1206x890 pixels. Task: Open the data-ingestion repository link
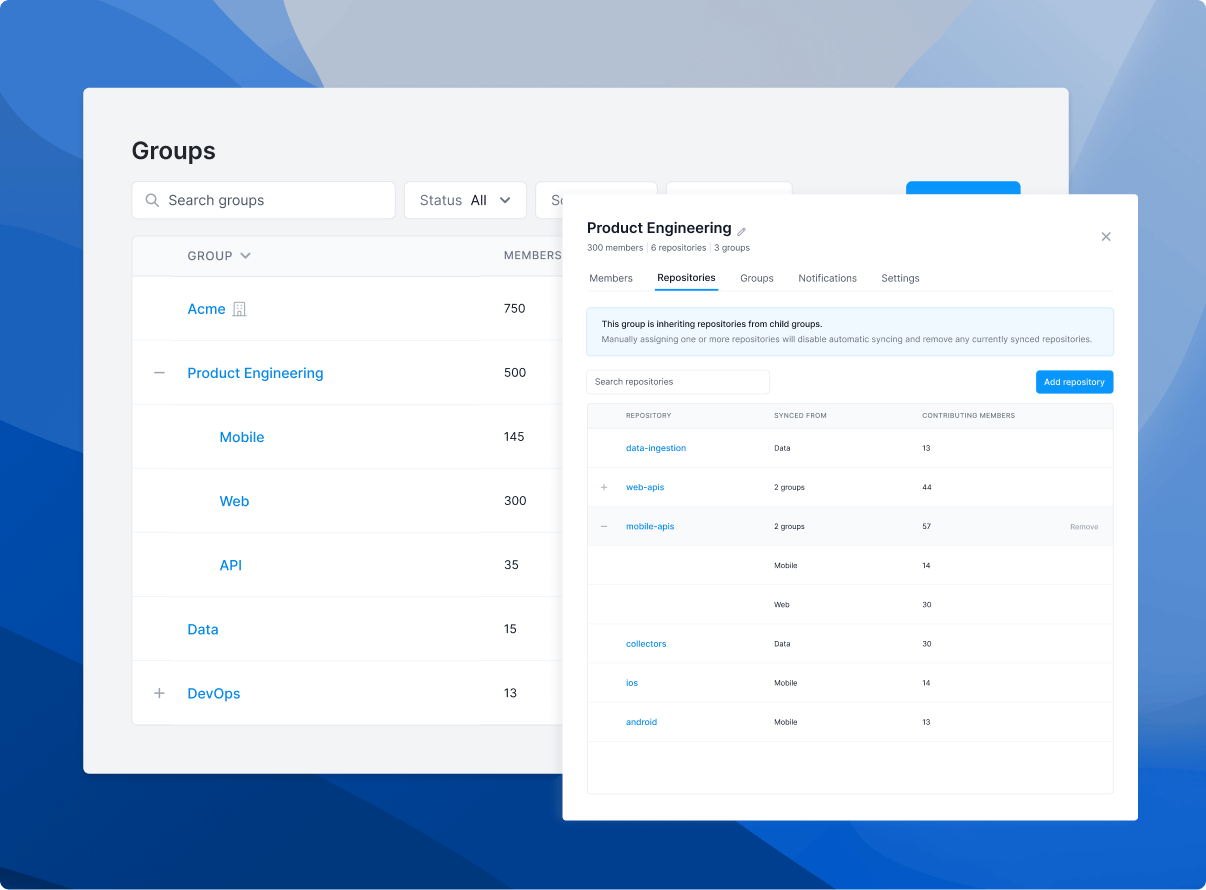tap(656, 449)
